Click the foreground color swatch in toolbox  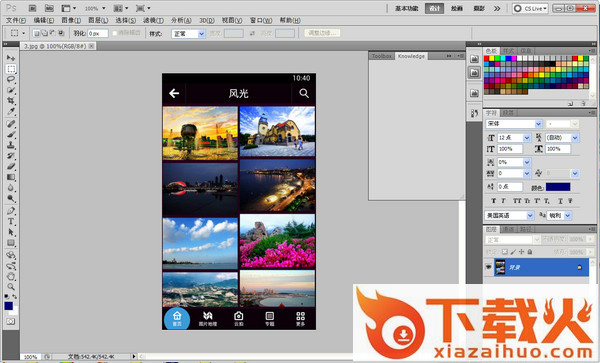[x=8, y=306]
